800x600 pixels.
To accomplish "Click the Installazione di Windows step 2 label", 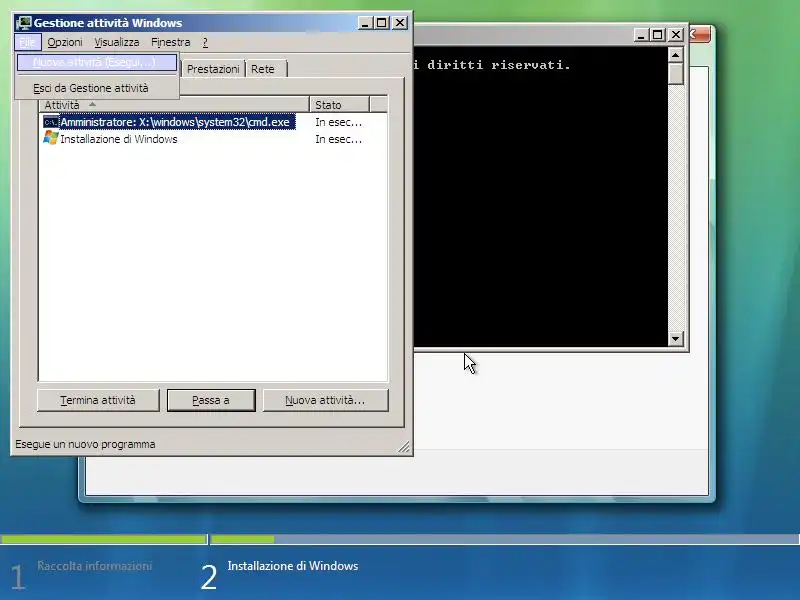I will [293, 566].
